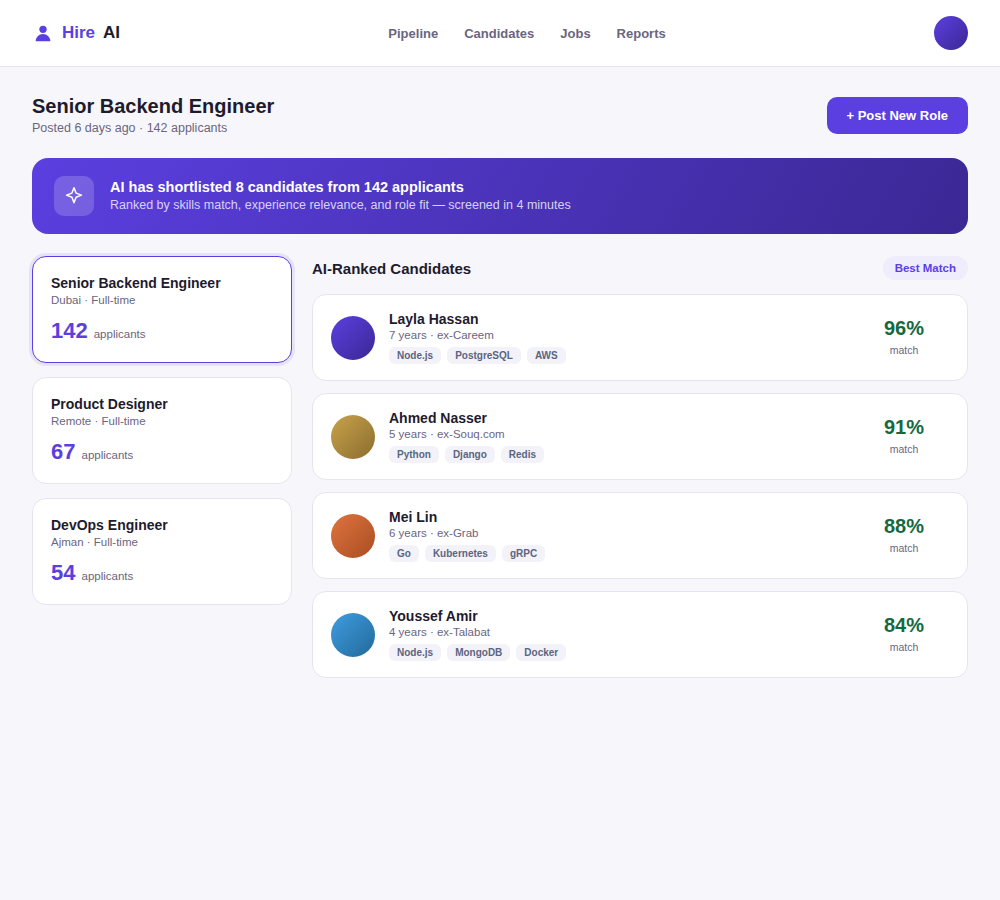Click the Django skill tag
Viewport: 1000px width, 900px height.
[469, 454]
